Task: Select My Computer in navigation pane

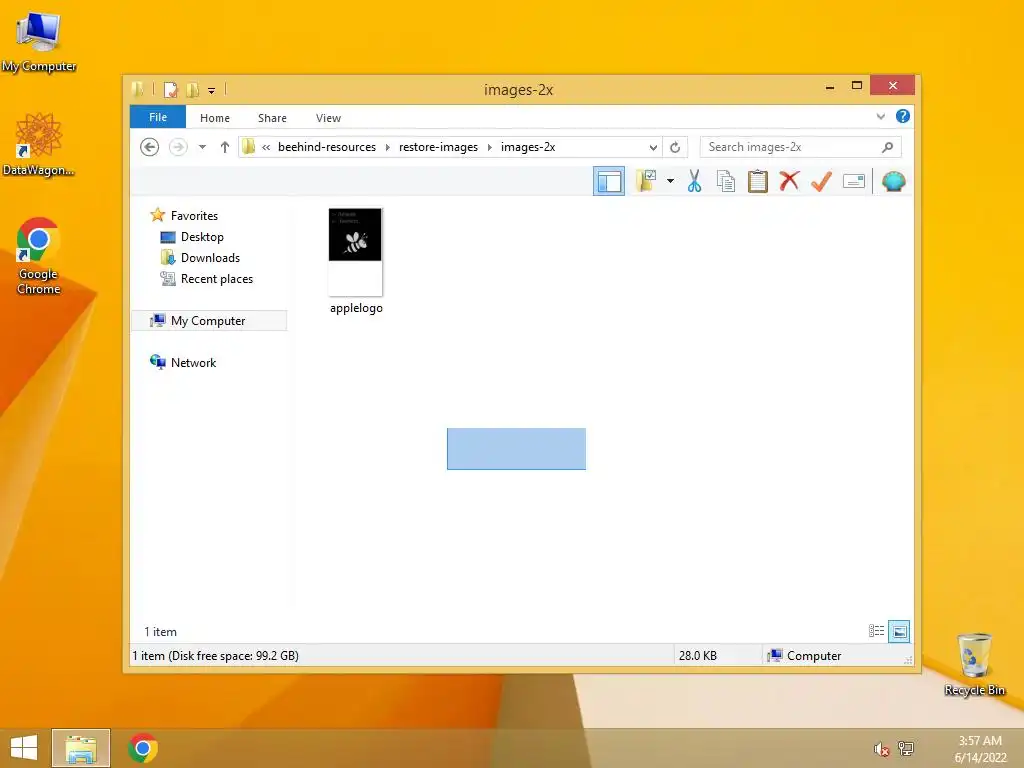Action: coord(208,321)
